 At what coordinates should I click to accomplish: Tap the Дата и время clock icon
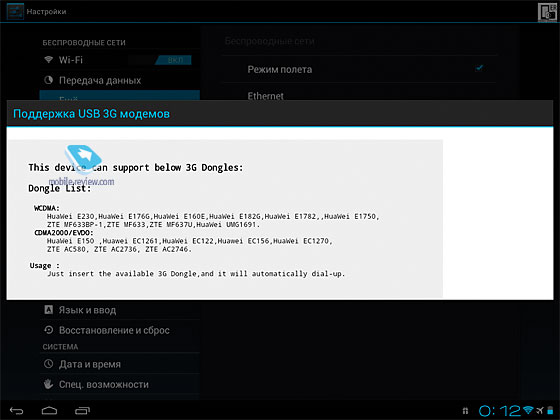(x=49, y=364)
